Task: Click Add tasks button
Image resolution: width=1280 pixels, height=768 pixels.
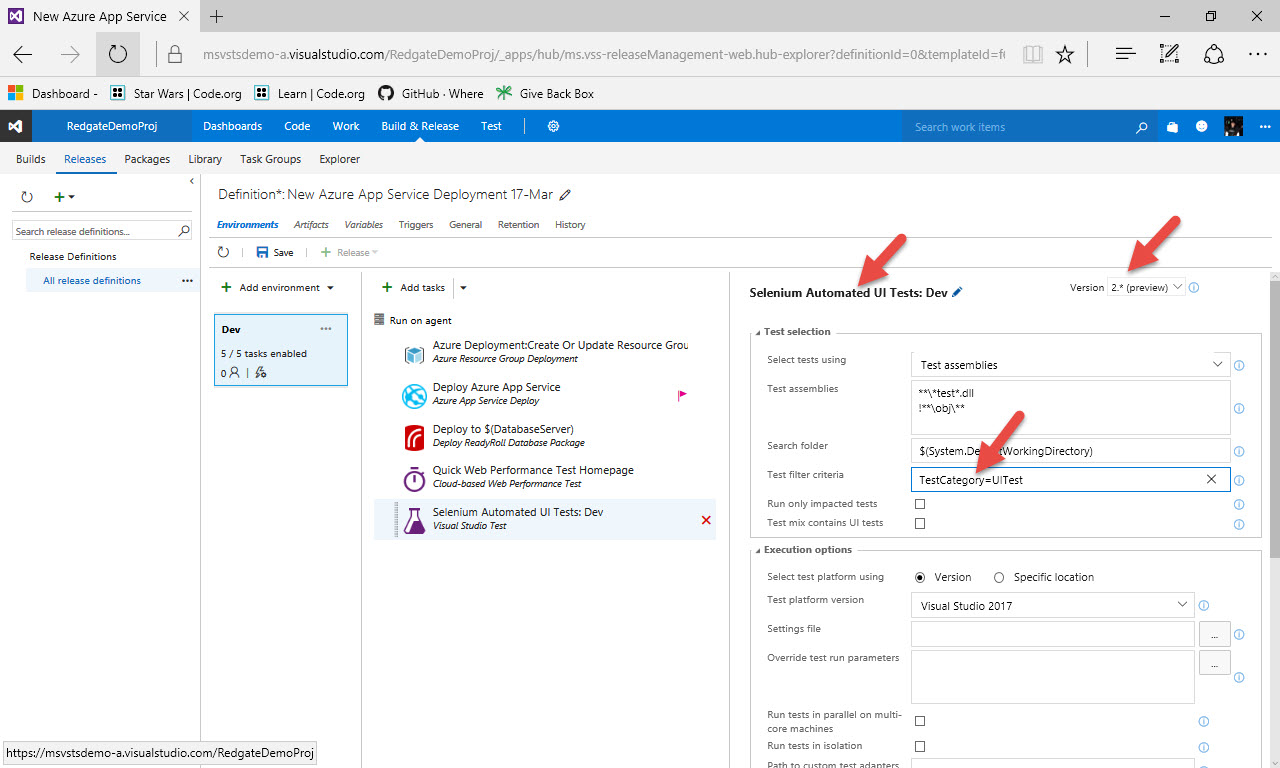Action: pyautogui.click(x=414, y=288)
